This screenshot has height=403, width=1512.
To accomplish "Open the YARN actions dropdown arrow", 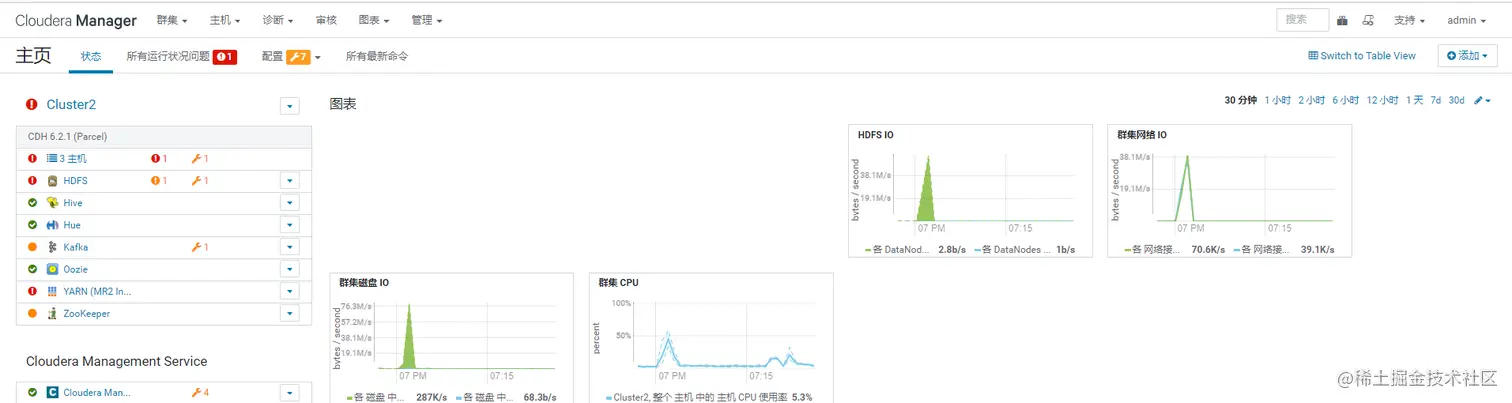I will point(289,291).
